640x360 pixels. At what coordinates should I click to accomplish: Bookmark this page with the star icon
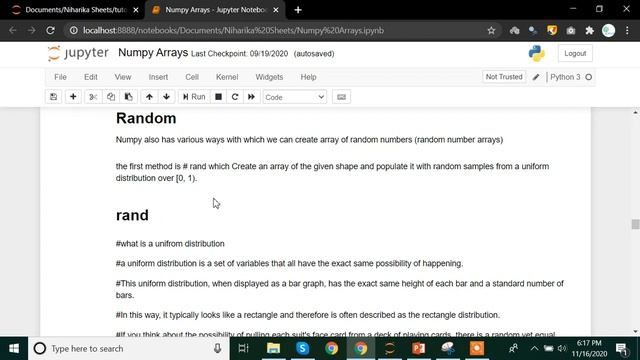(x=491, y=30)
